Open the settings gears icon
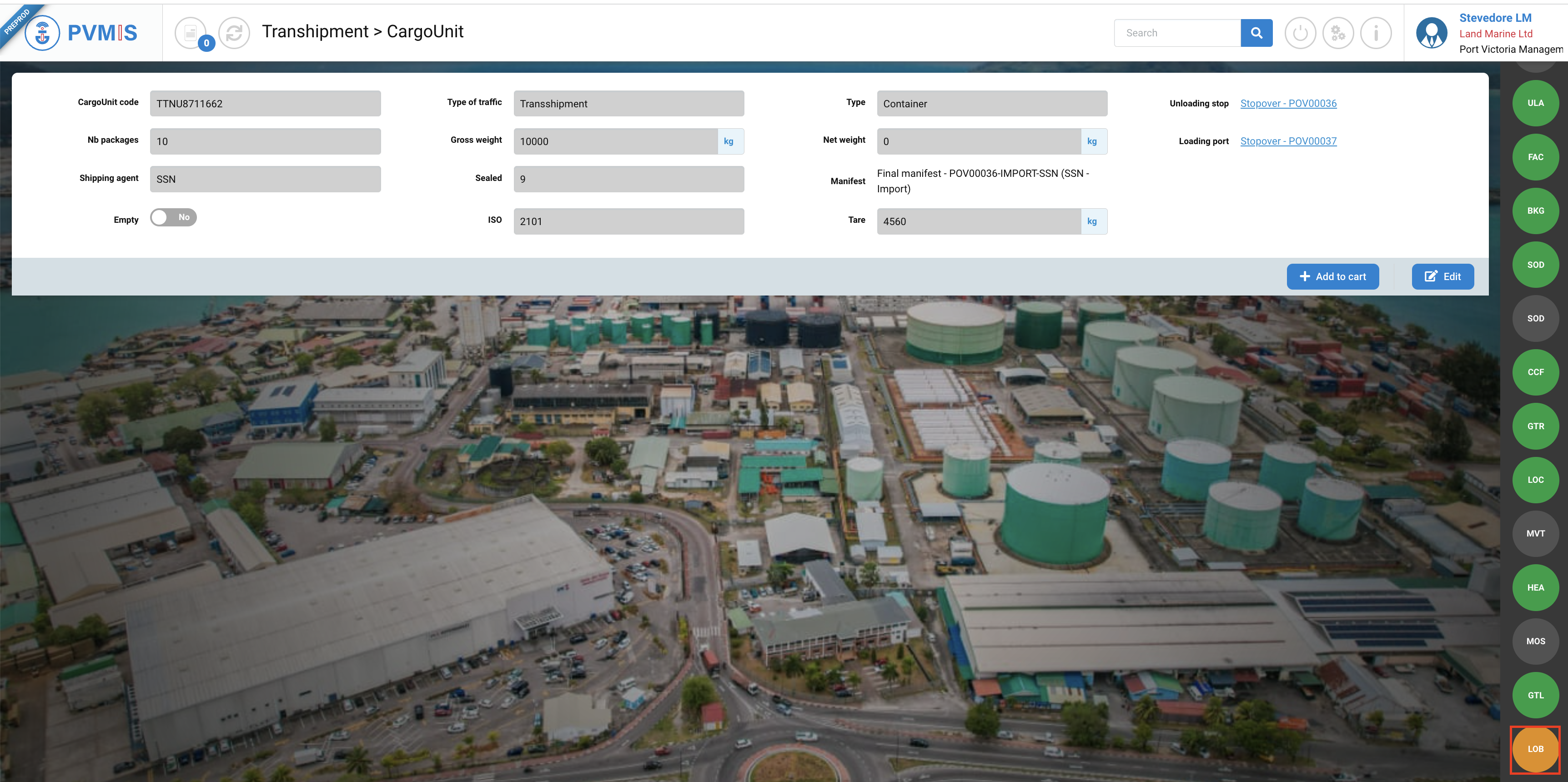Image resolution: width=1568 pixels, height=782 pixels. pos(1338,33)
